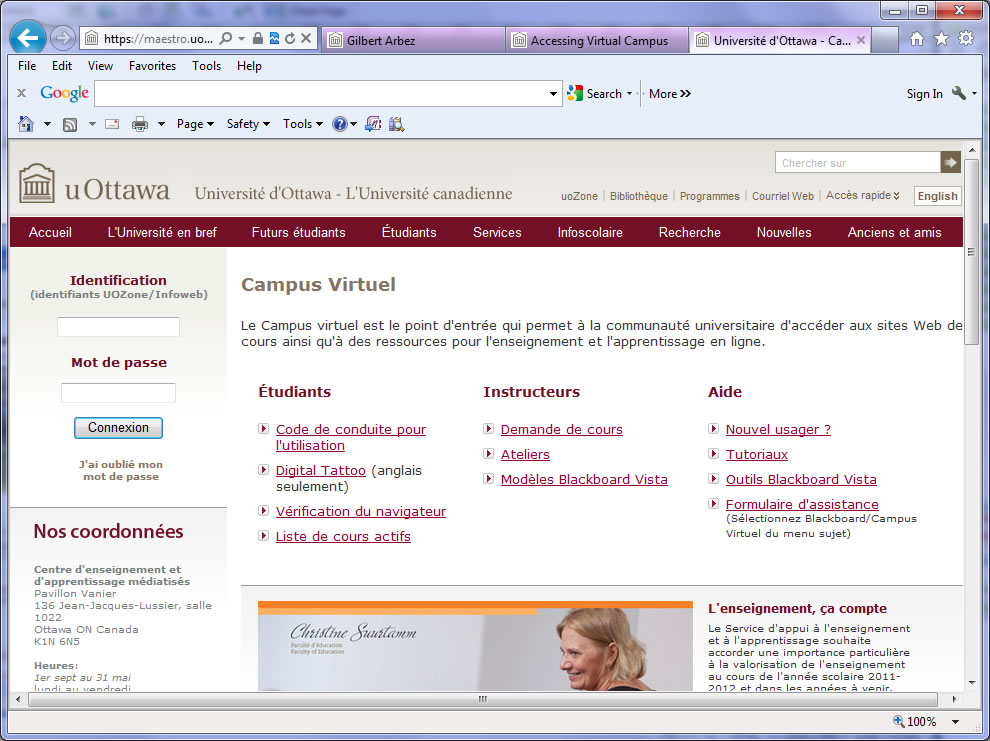Screen dimensions: 990x741
Task: Open the Print dropdown arrow
Action: pos(161,124)
